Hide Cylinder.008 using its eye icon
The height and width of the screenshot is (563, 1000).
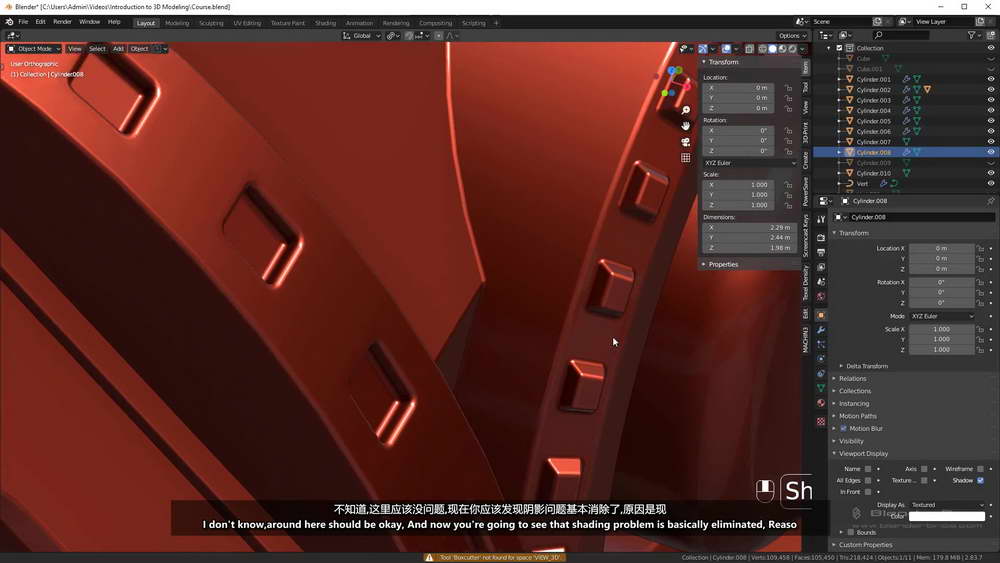coord(990,152)
